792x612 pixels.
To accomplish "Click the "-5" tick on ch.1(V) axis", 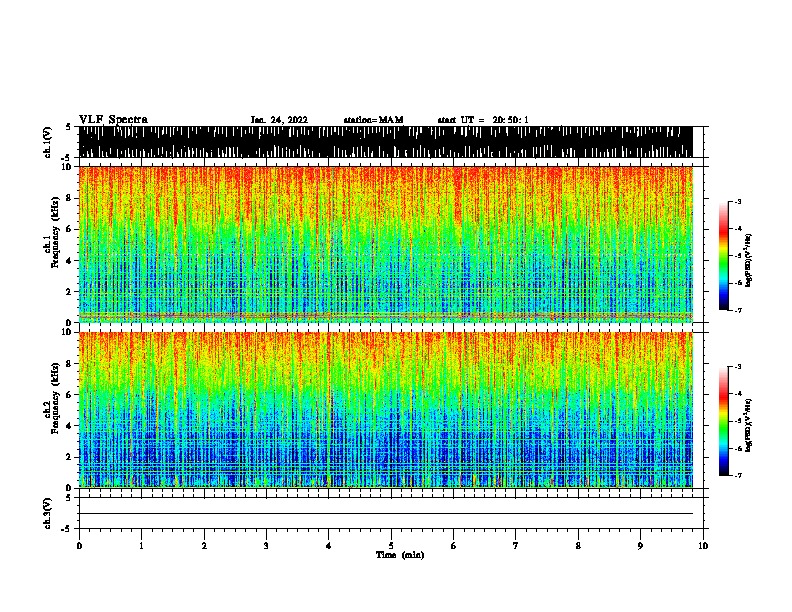I will [x=67, y=157].
